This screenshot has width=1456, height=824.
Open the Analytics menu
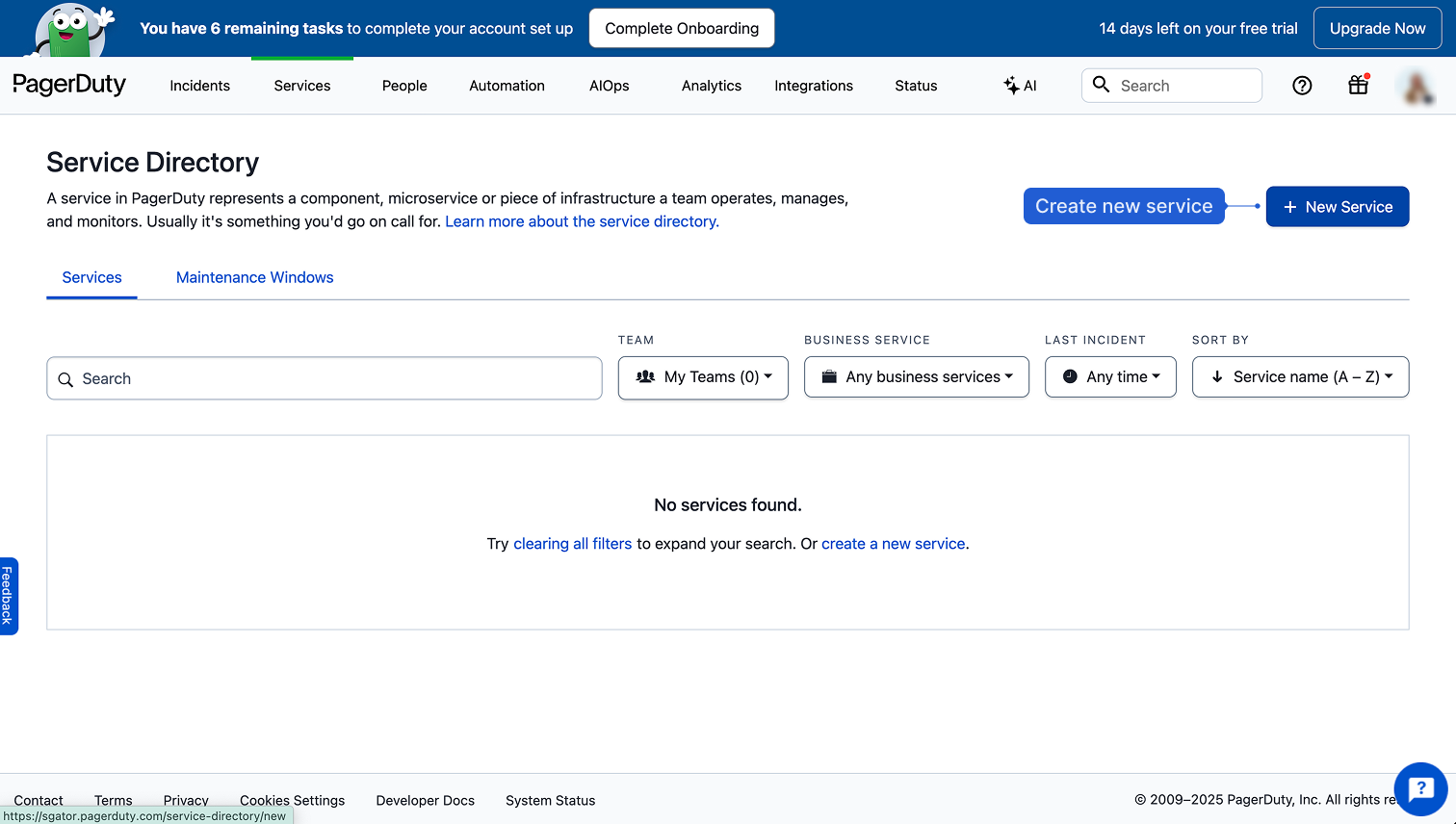pos(712,86)
